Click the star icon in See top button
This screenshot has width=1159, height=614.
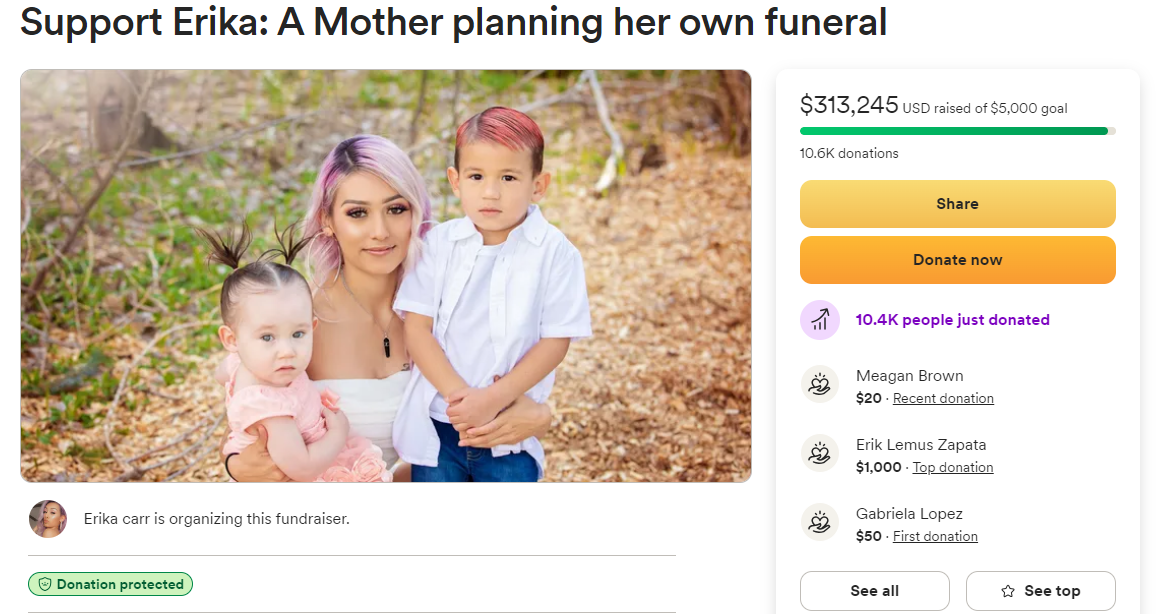[1008, 591]
